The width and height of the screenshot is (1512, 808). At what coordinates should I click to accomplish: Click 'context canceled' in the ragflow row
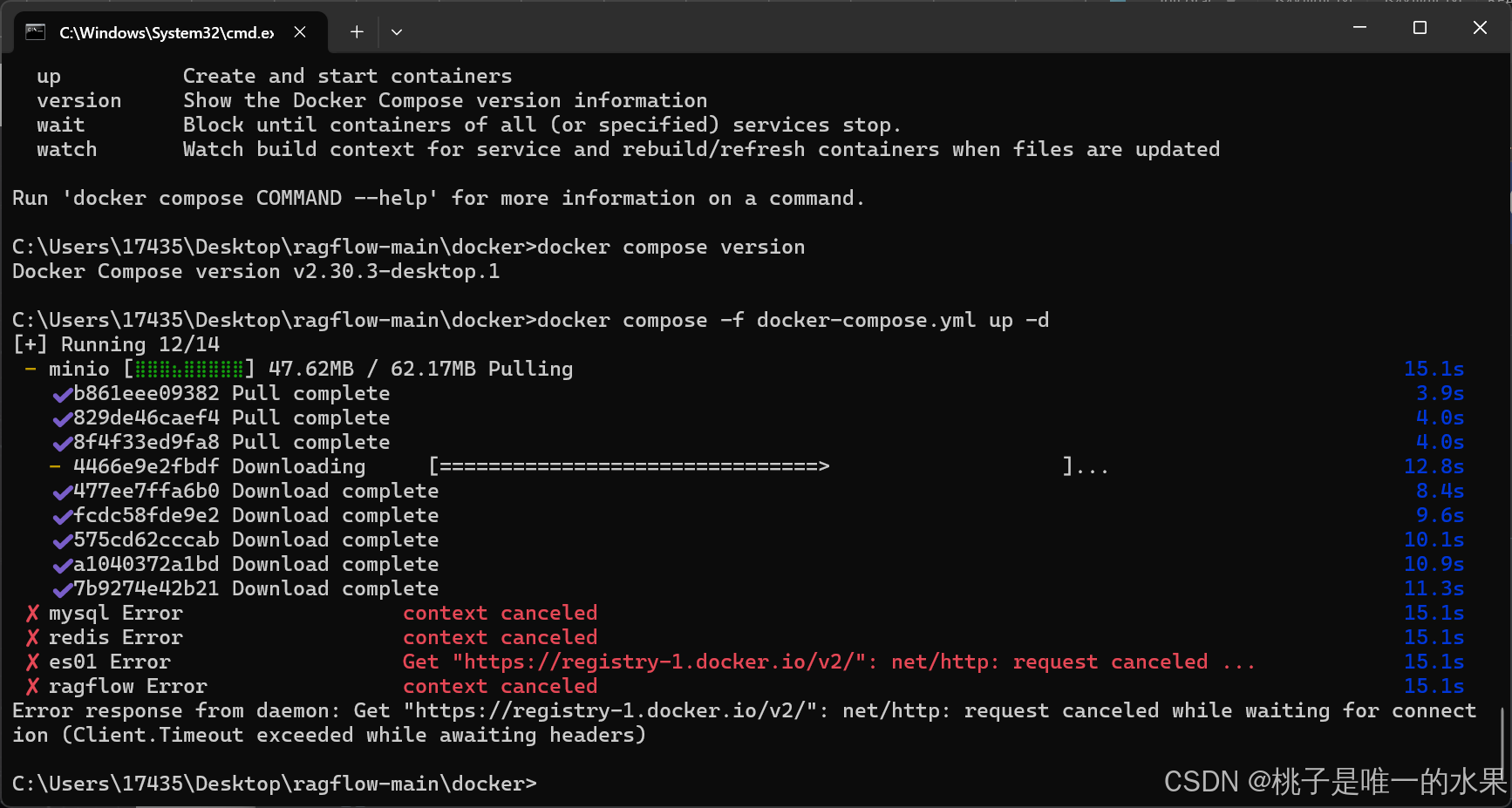pos(500,687)
